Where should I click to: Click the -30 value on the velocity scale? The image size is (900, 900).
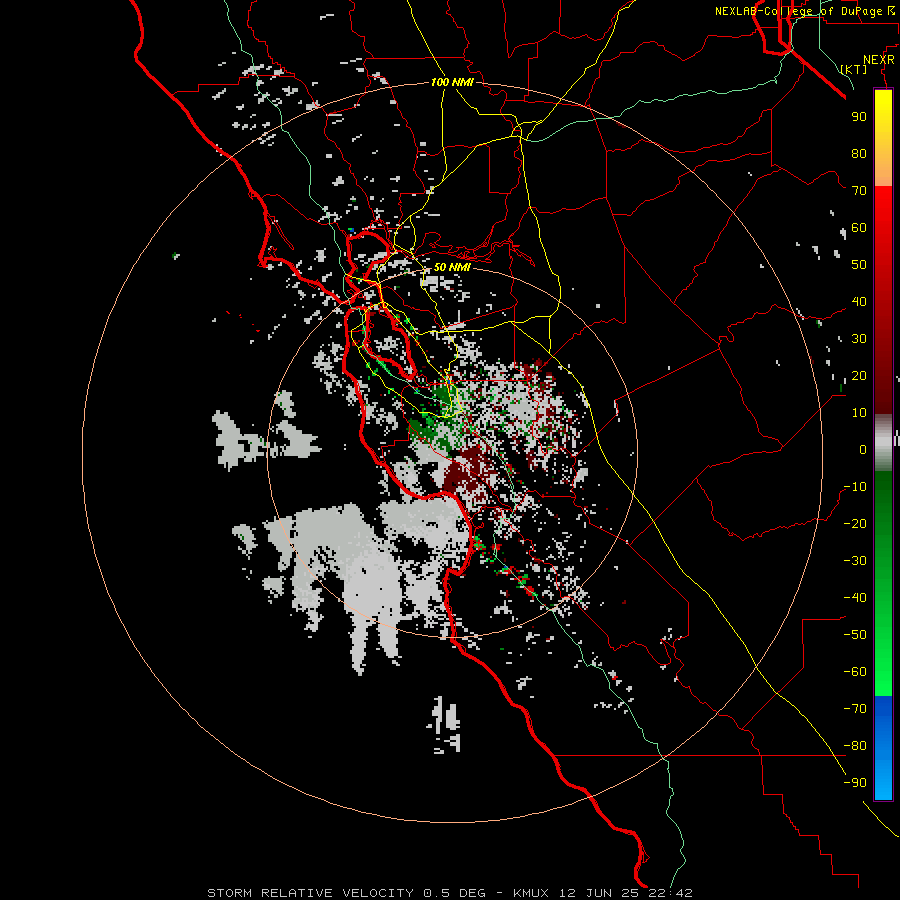[855, 561]
